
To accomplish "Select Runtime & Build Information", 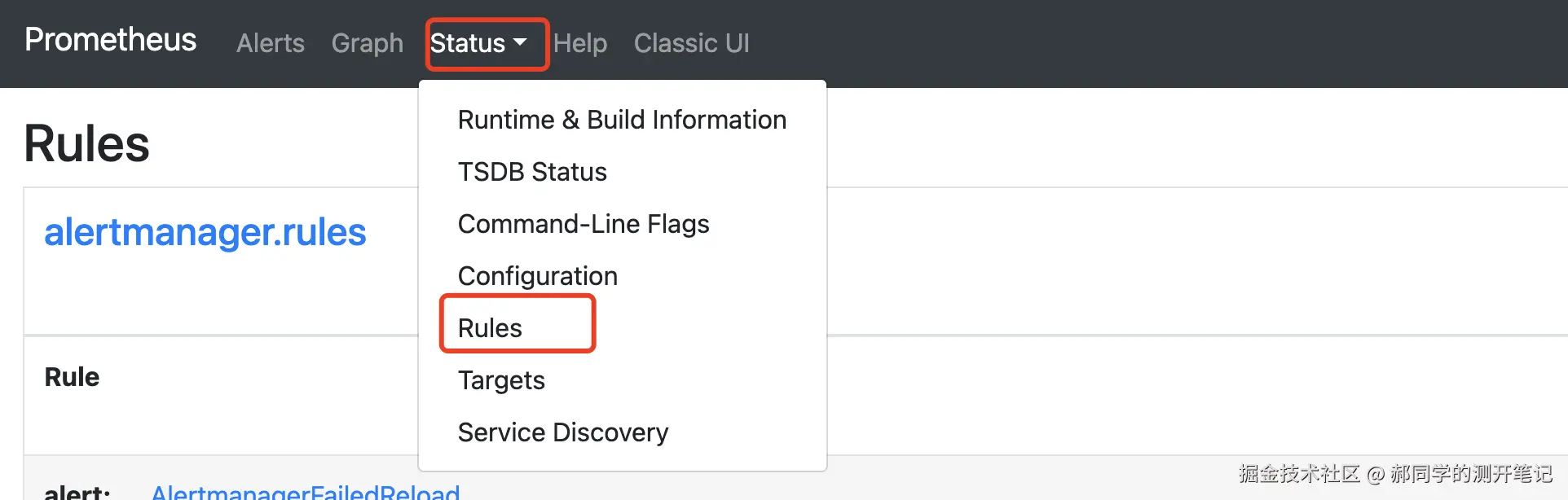I will (x=622, y=120).
